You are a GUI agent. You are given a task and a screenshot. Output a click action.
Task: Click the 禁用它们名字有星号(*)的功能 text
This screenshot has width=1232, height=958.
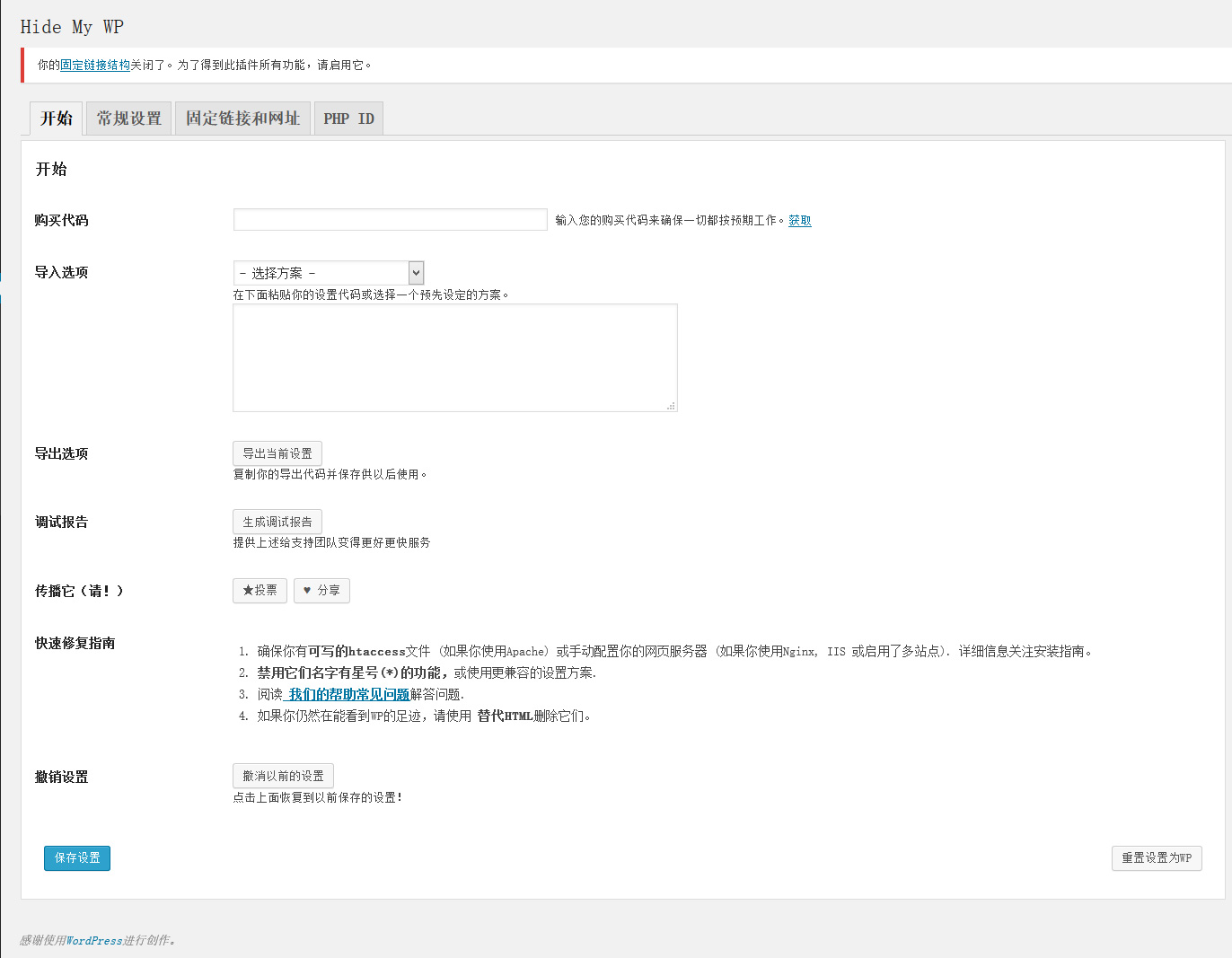click(352, 672)
